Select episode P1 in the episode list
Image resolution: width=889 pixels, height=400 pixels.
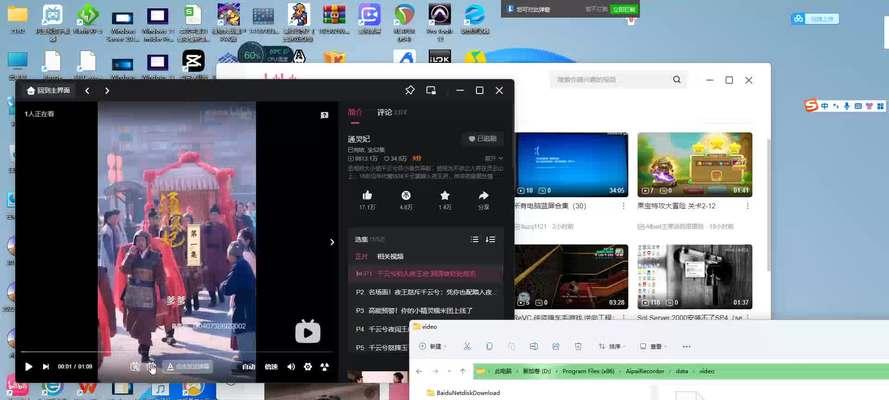(x=425, y=274)
